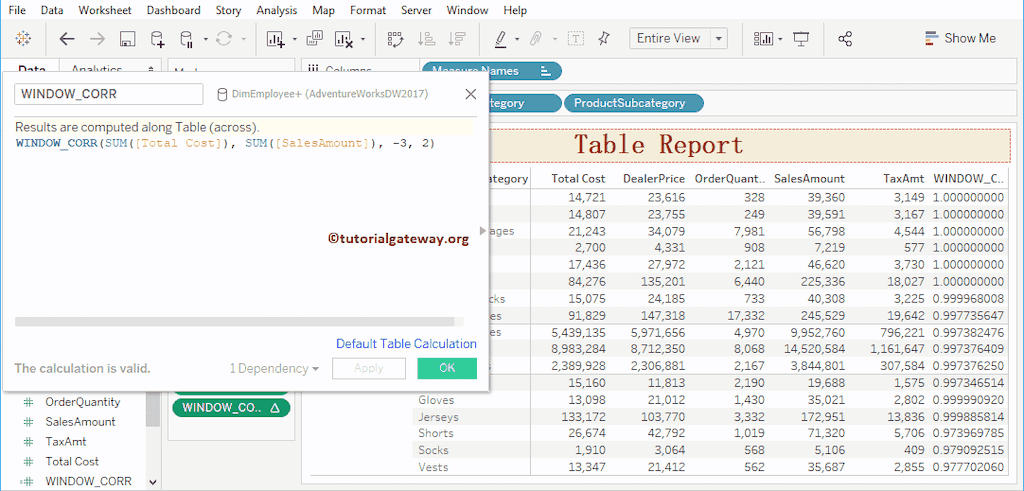Click the Group Members paperclip icon
This screenshot has height=491, width=1024.
536,39
